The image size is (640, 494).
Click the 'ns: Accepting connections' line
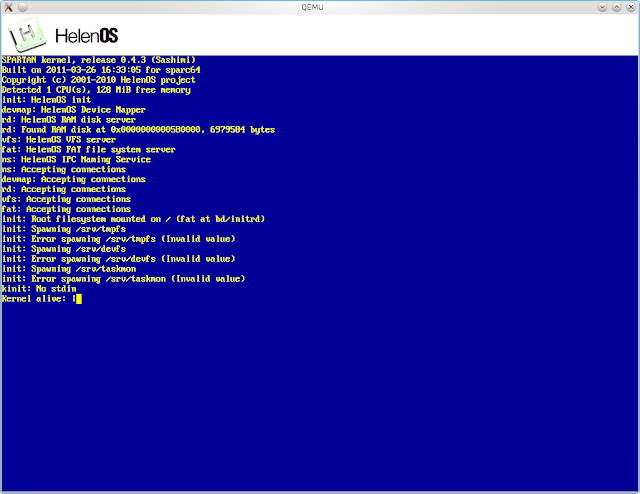(64, 169)
